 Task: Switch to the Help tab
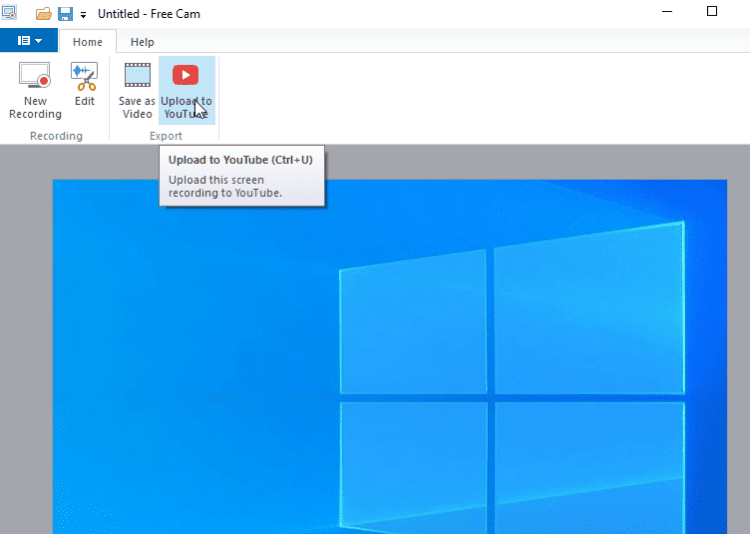click(x=142, y=42)
